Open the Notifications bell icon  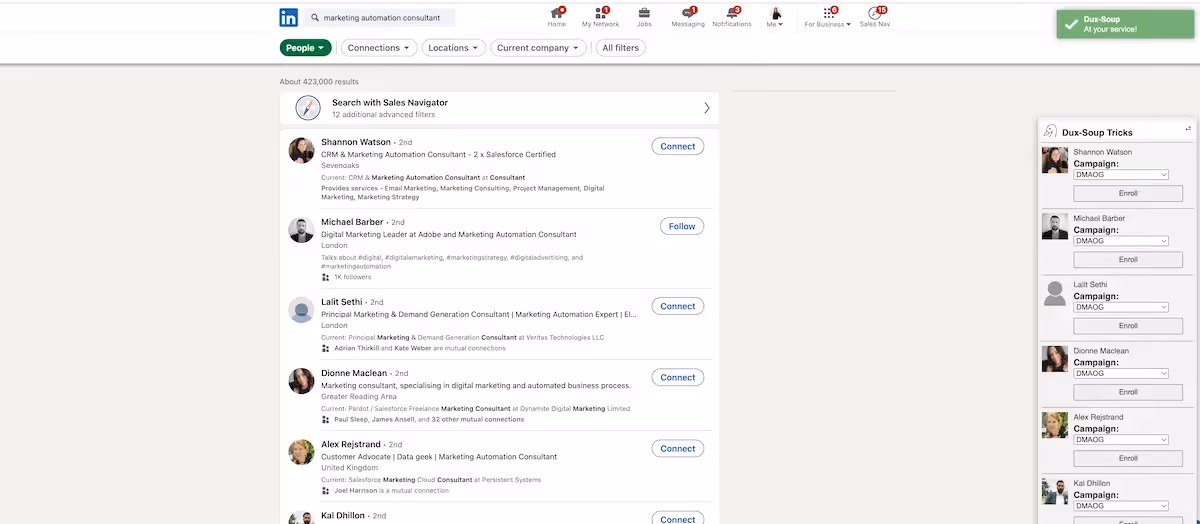coord(732,13)
